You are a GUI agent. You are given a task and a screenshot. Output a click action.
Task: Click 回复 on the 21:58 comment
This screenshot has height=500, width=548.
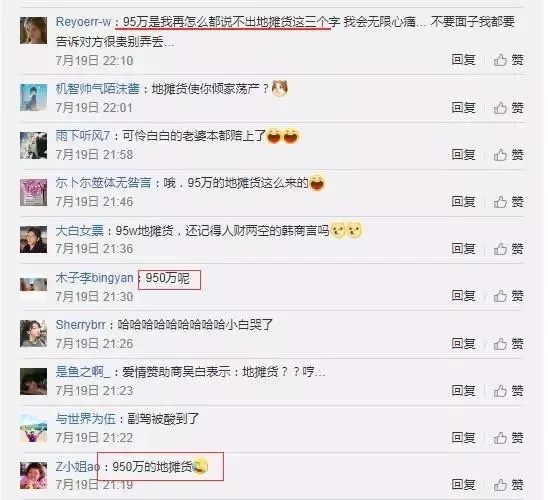click(x=463, y=154)
